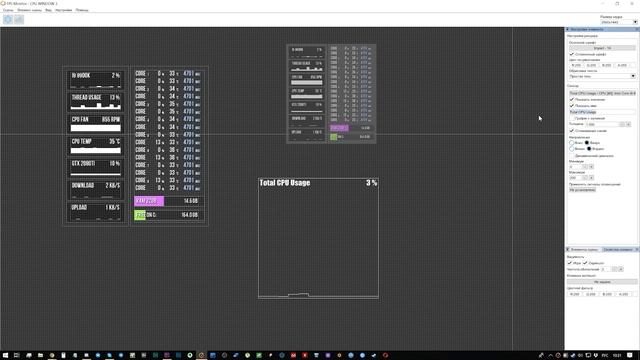Open Task View from the taskbar

(17, 355)
